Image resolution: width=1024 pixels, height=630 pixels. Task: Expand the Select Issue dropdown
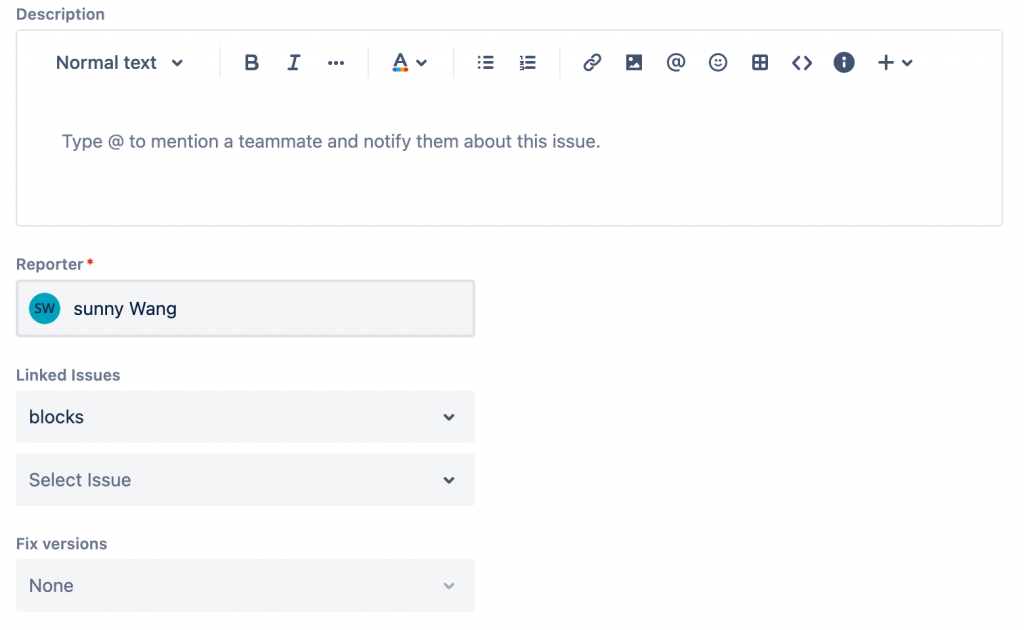245,480
